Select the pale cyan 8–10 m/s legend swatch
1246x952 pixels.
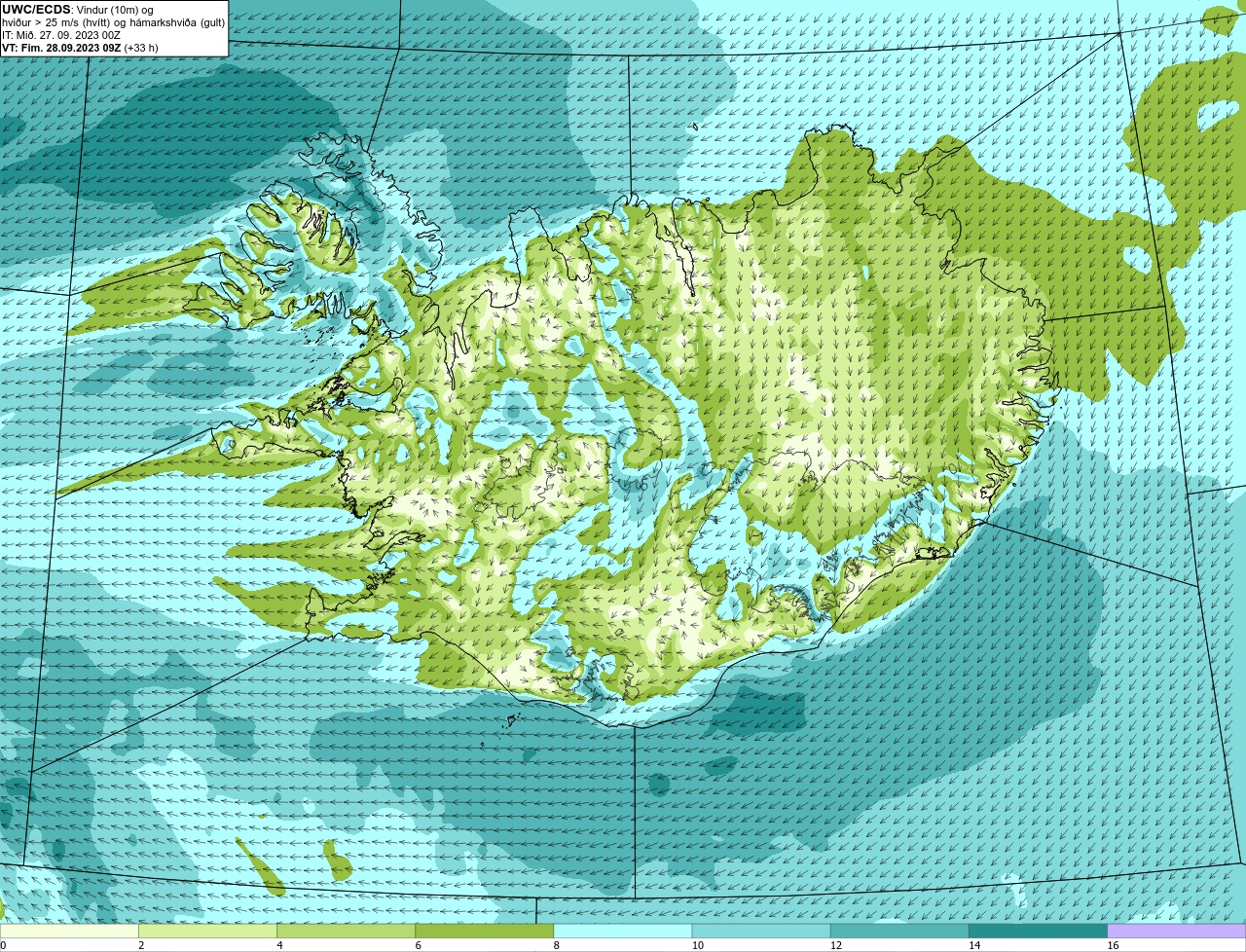[x=623, y=932]
